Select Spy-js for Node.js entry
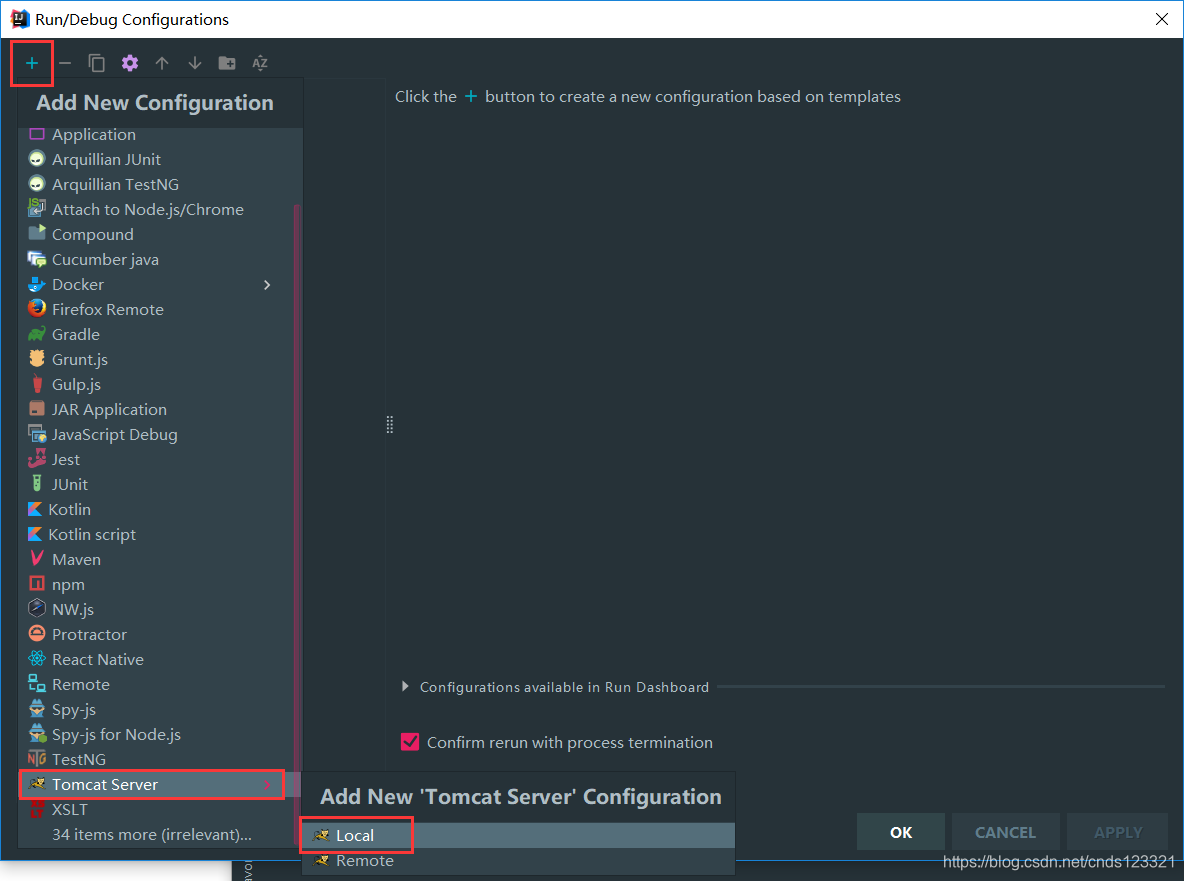1184x881 pixels. pyautogui.click(x=160, y=734)
